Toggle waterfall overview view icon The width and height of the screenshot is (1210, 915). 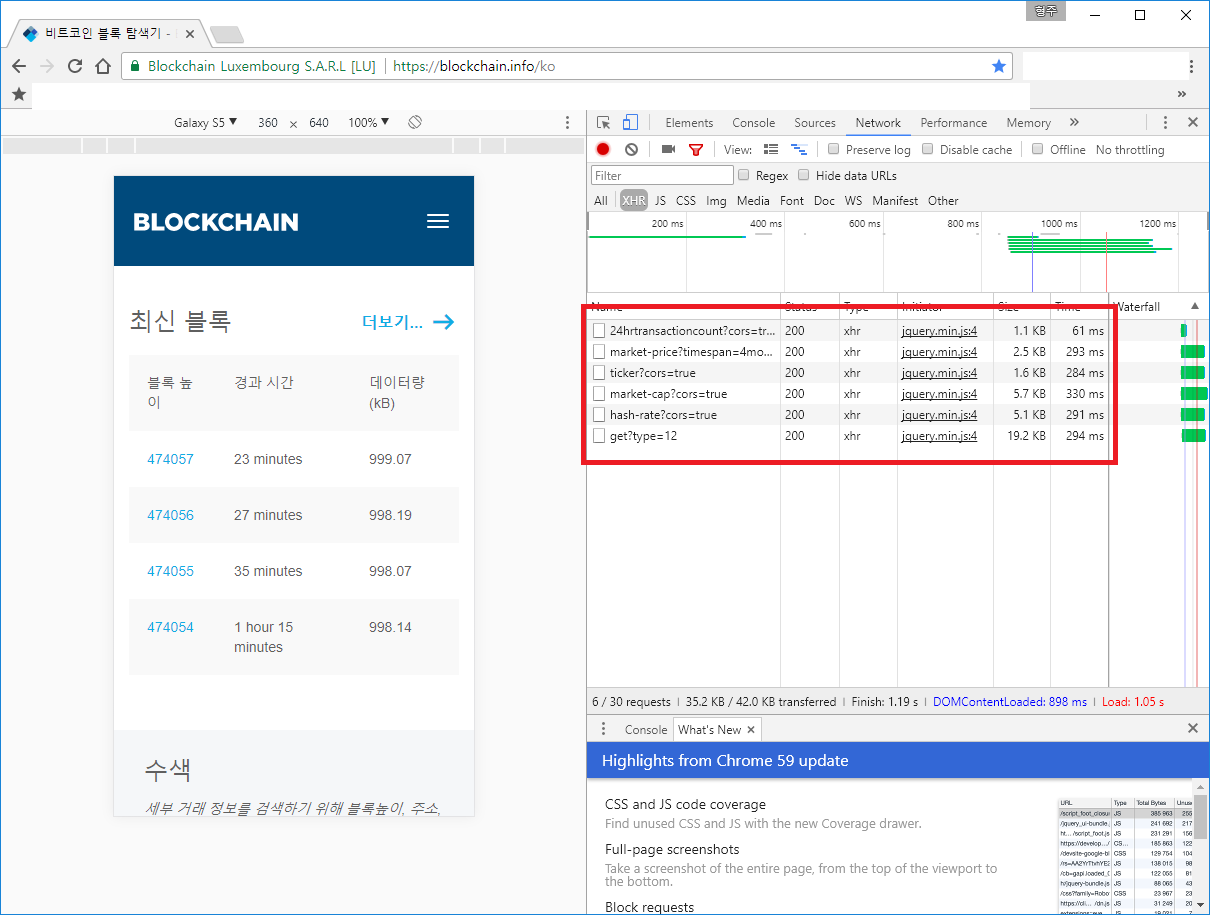pos(798,149)
